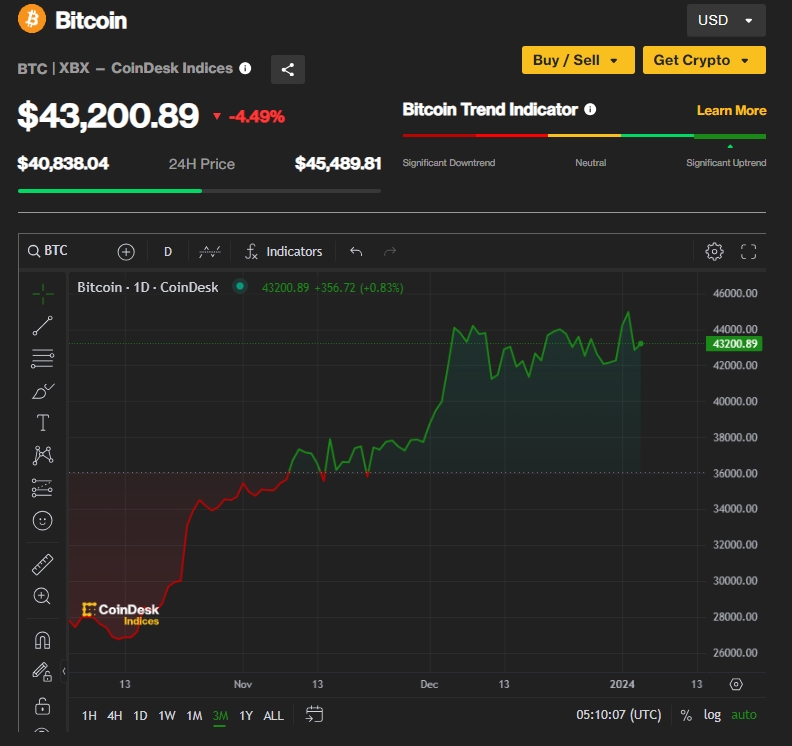This screenshot has height=746, width=792.
Task: Select the zoom in tool
Action: pyautogui.click(x=42, y=596)
